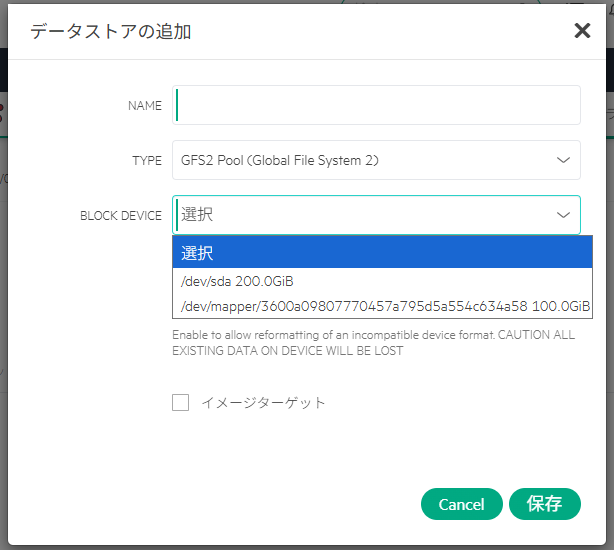614x550 pixels.
Task: Click the BLOCK DEVICE field label
Action: pyautogui.click(x=120, y=216)
